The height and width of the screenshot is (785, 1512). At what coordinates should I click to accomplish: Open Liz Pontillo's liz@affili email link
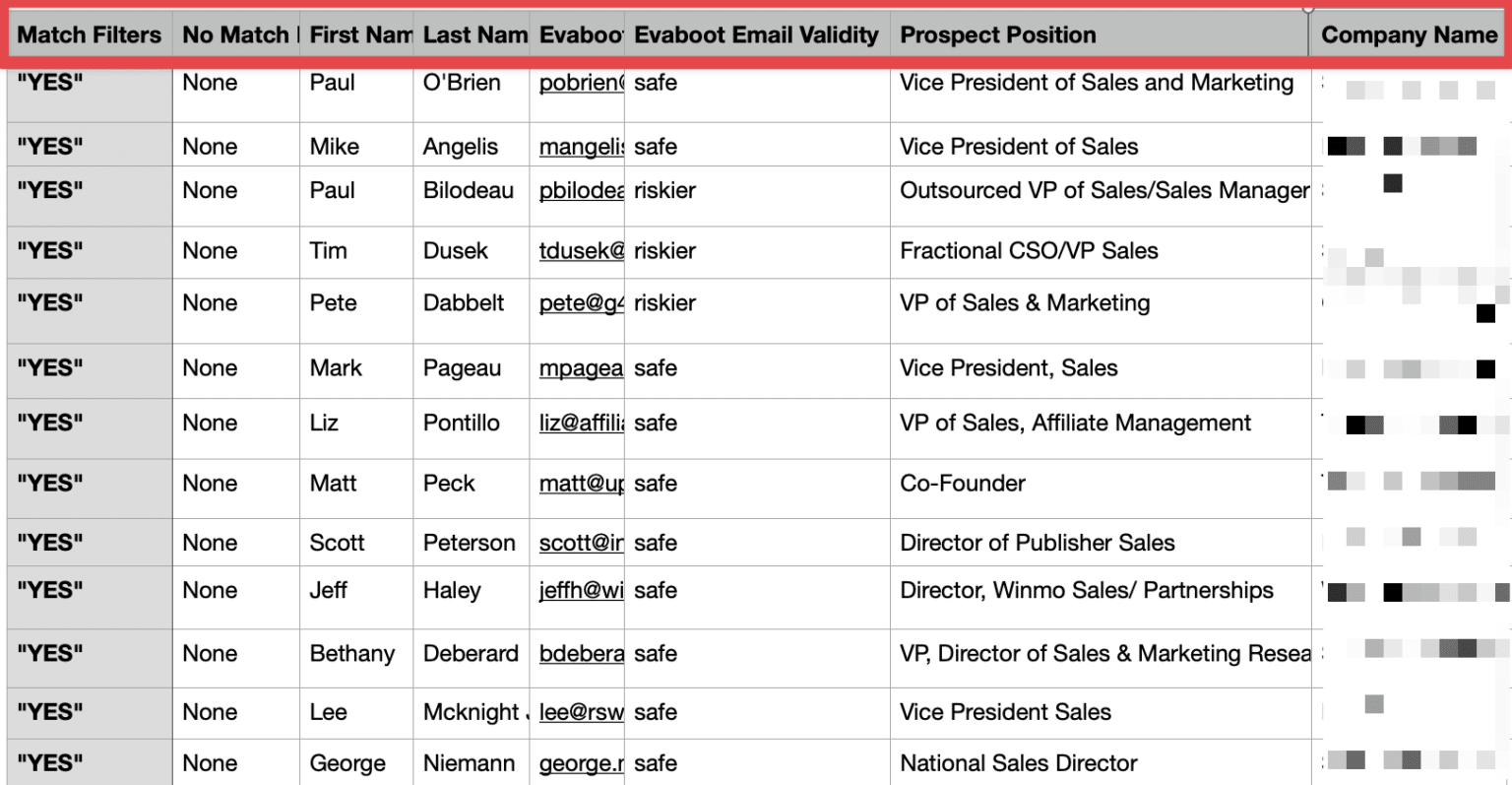pyautogui.click(x=581, y=424)
